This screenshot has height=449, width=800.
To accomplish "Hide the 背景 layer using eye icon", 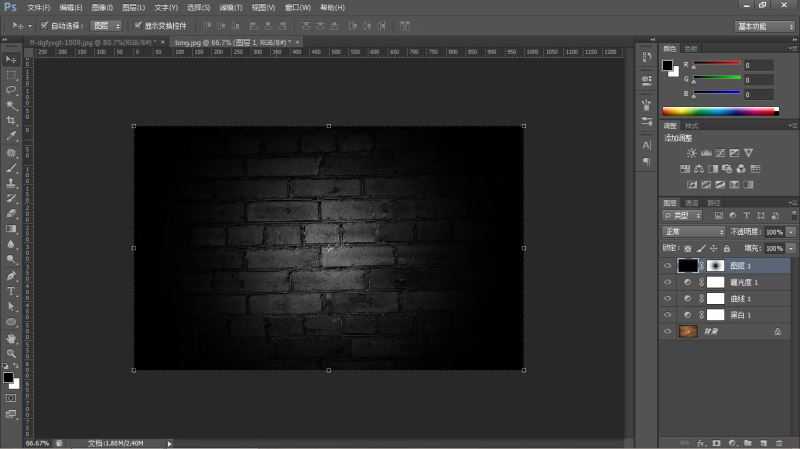I will coord(667,331).
